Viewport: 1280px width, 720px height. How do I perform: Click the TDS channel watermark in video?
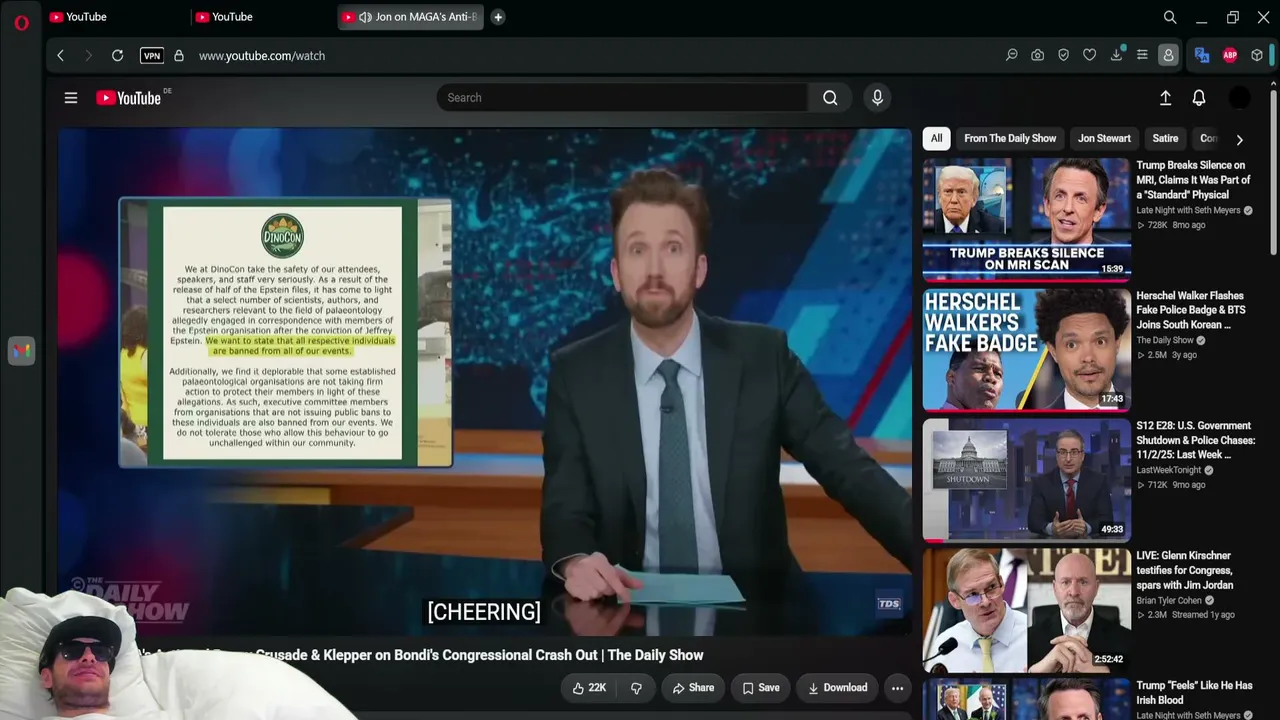point(889,603)
